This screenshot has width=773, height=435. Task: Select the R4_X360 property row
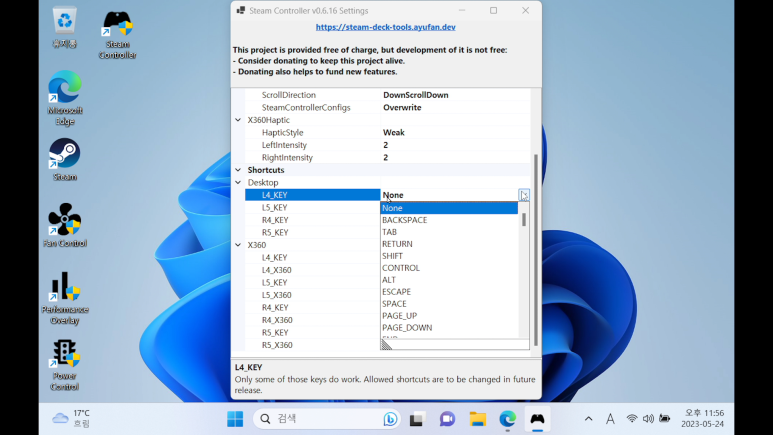tap(313, 320)
